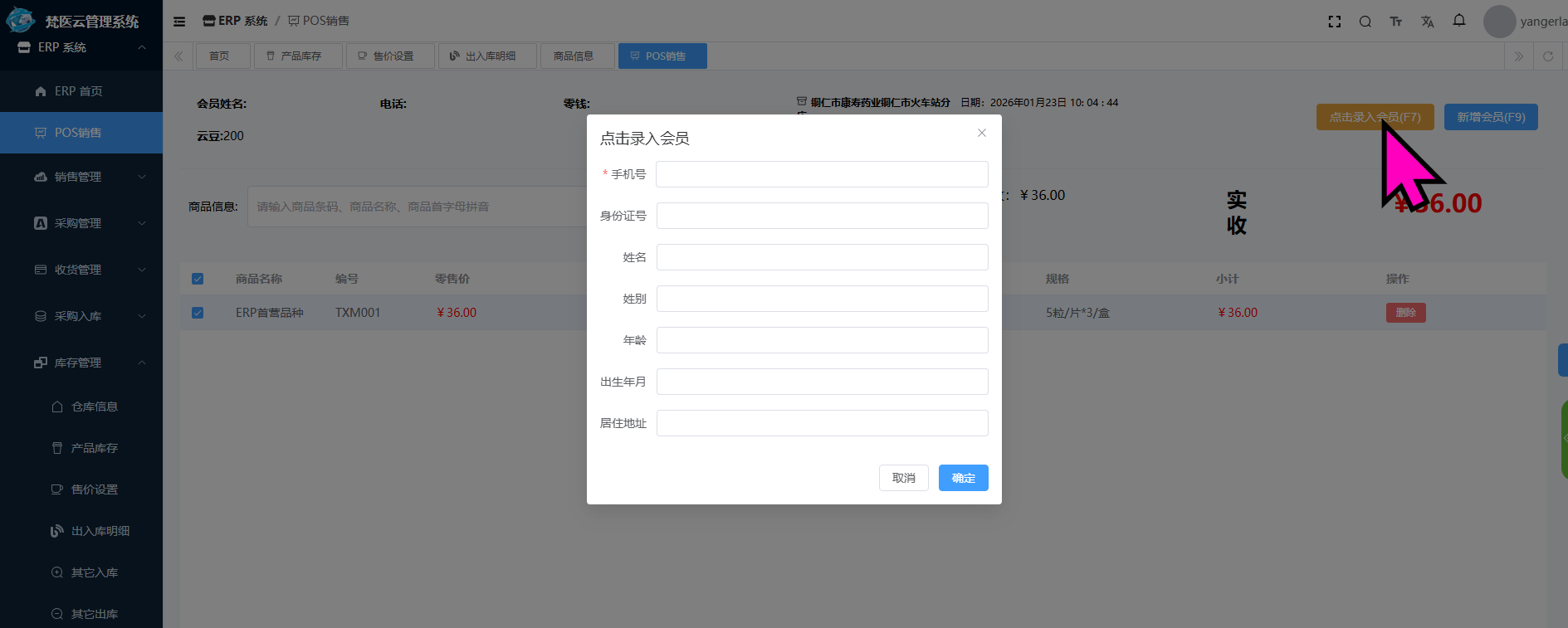Open the notification bell
1568x628 pixels.
point(1458,21)
